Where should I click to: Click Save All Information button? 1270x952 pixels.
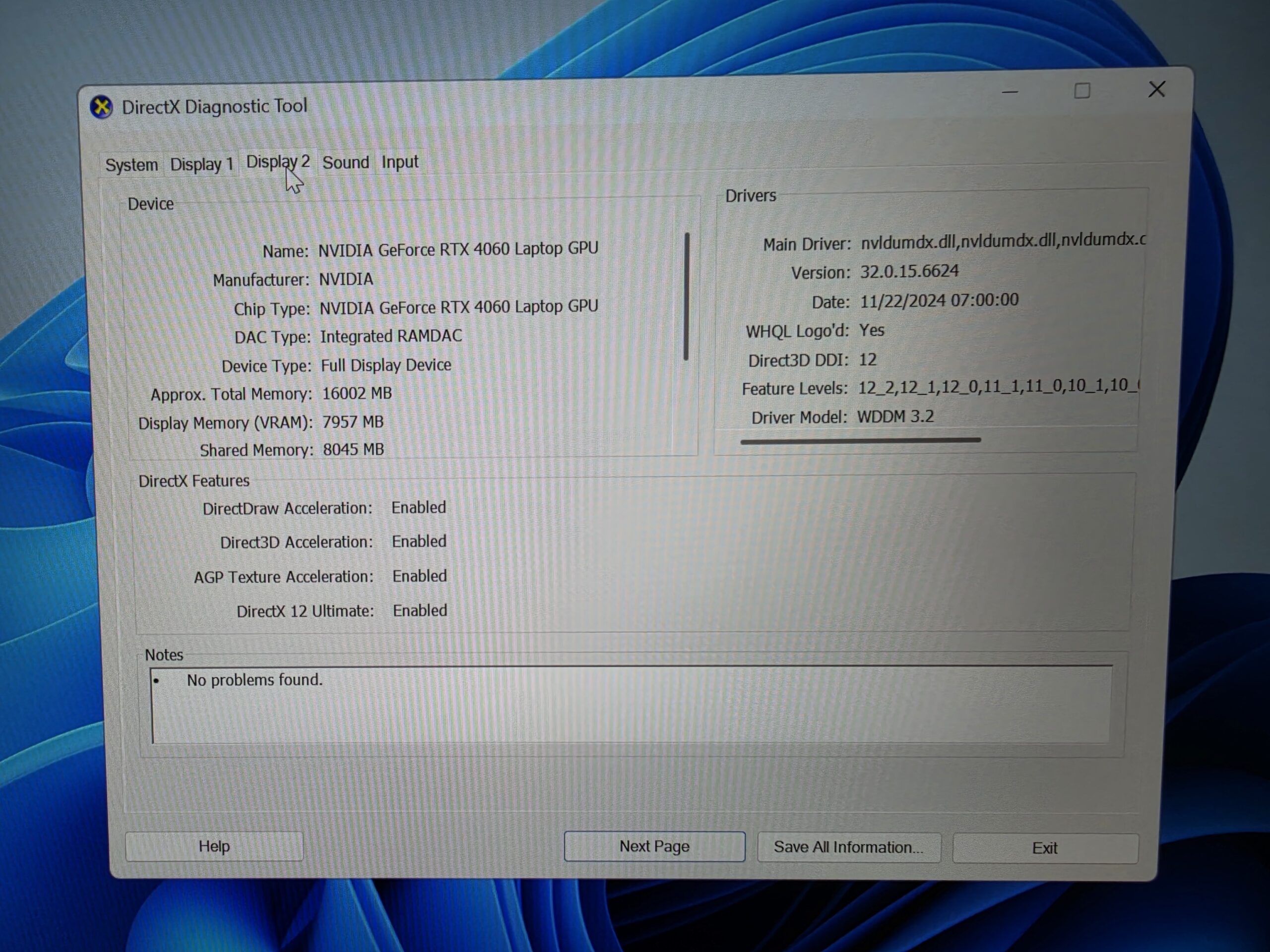(x=849, y=847)
